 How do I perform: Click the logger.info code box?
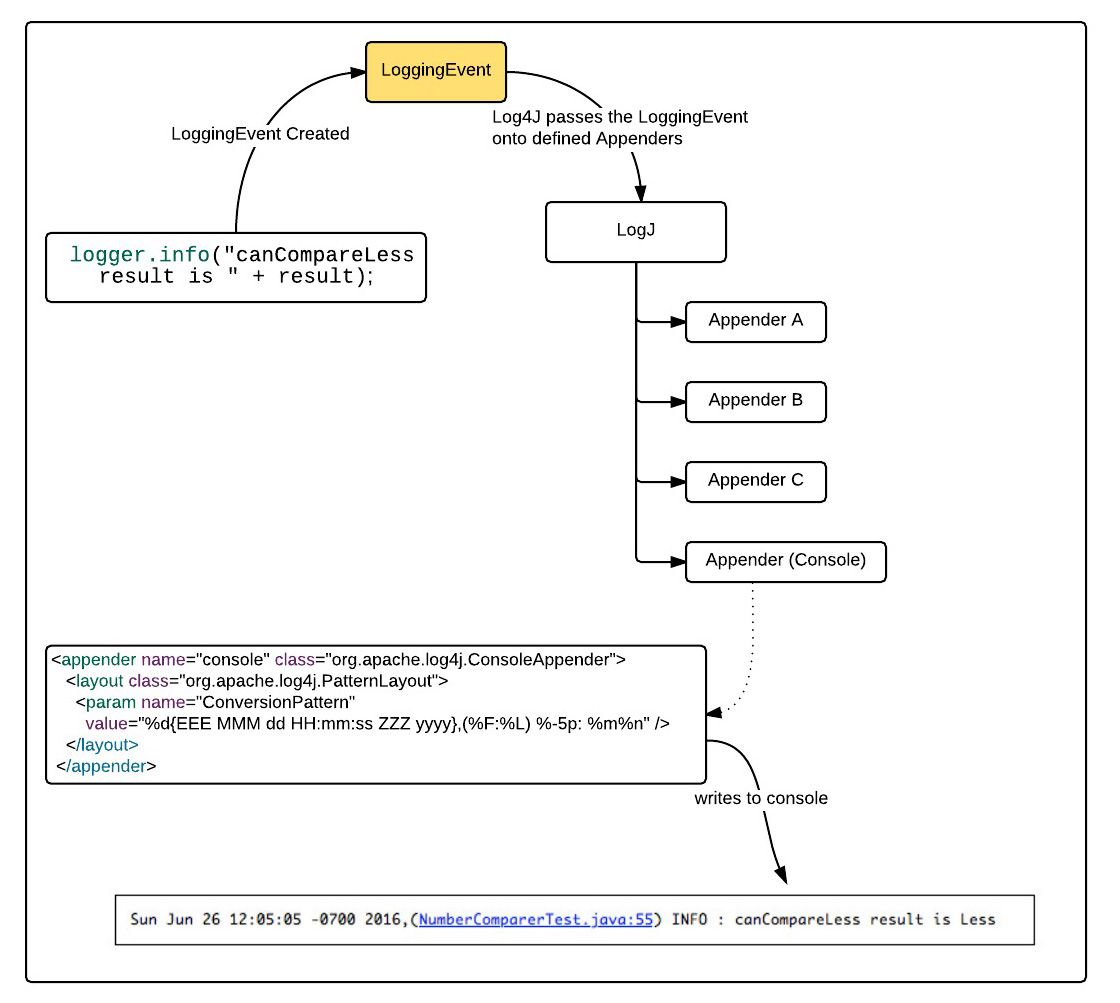coord(236,266)
